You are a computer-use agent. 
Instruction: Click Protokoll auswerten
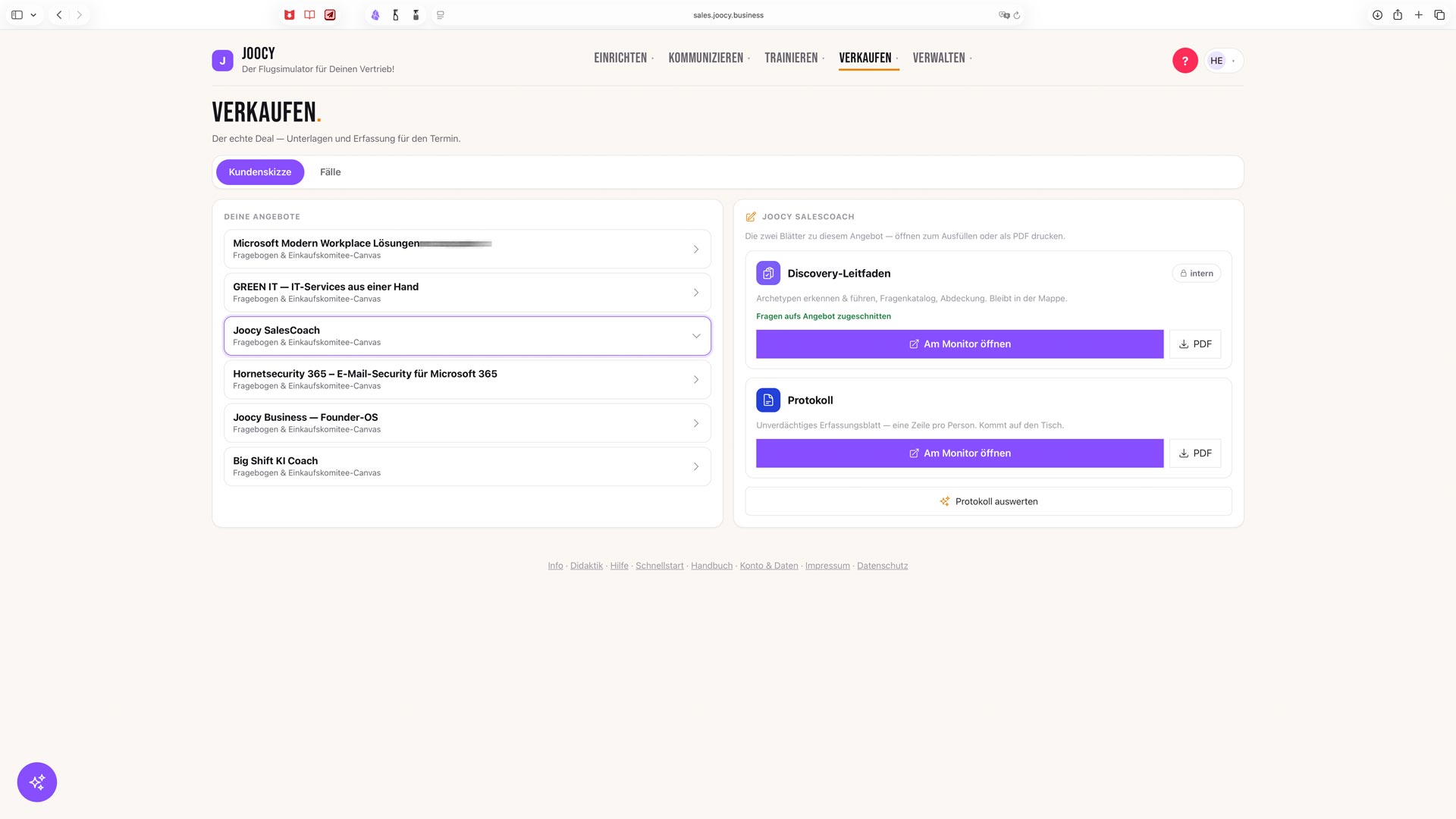click(x=988, y=501)
